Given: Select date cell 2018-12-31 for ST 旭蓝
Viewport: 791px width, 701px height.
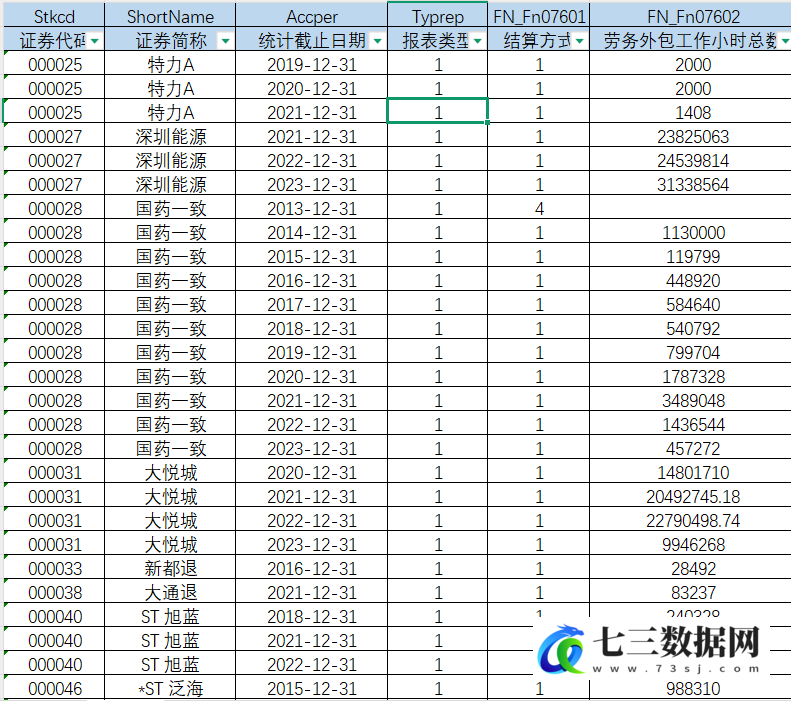Looking at the screenshot, I should 311,617.
